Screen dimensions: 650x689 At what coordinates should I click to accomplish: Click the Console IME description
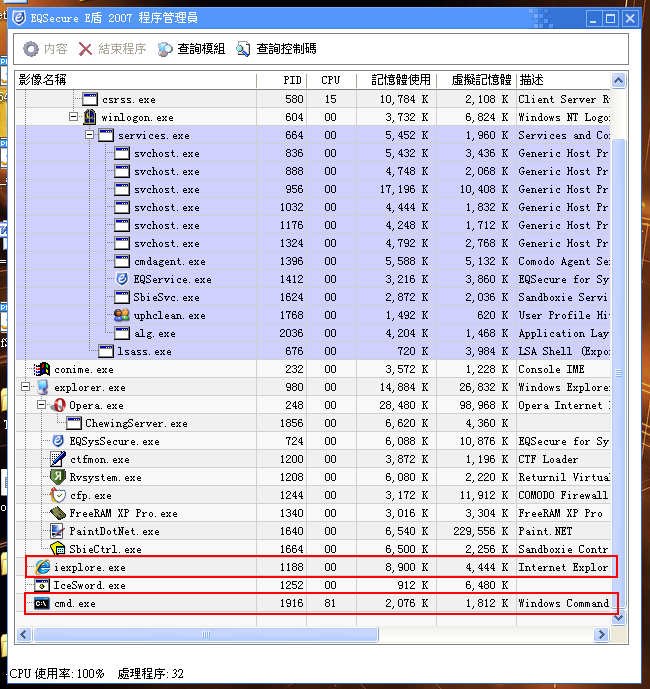click(551, 369)
